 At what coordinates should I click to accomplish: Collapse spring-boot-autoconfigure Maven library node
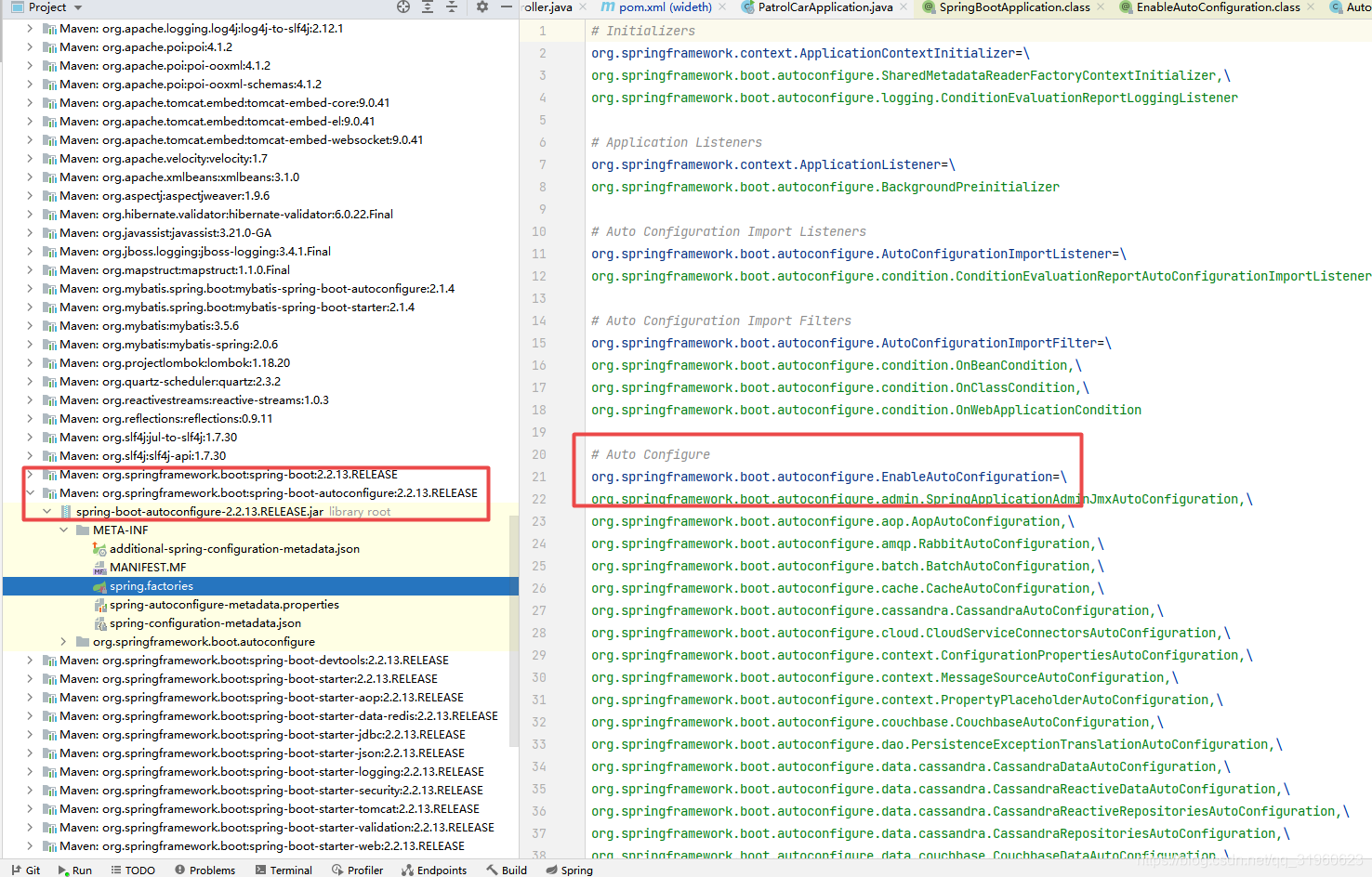tap(30, 493)
